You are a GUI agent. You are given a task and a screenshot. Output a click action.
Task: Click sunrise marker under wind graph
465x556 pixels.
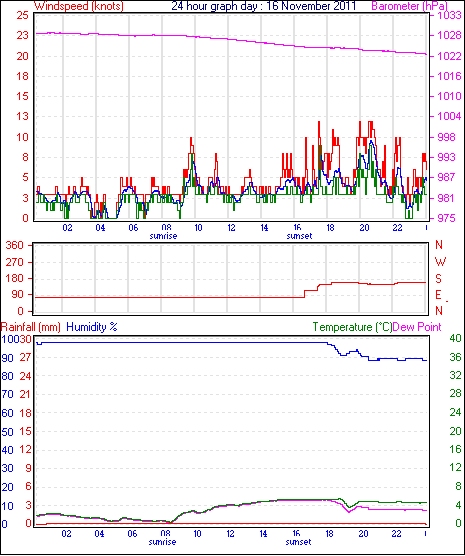tap(163, 236)
